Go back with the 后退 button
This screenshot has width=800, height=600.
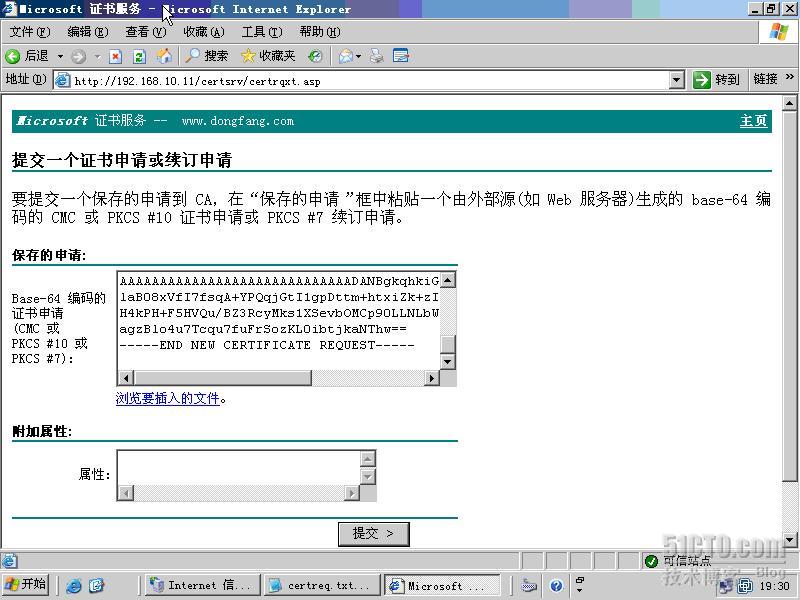point(27,56)
